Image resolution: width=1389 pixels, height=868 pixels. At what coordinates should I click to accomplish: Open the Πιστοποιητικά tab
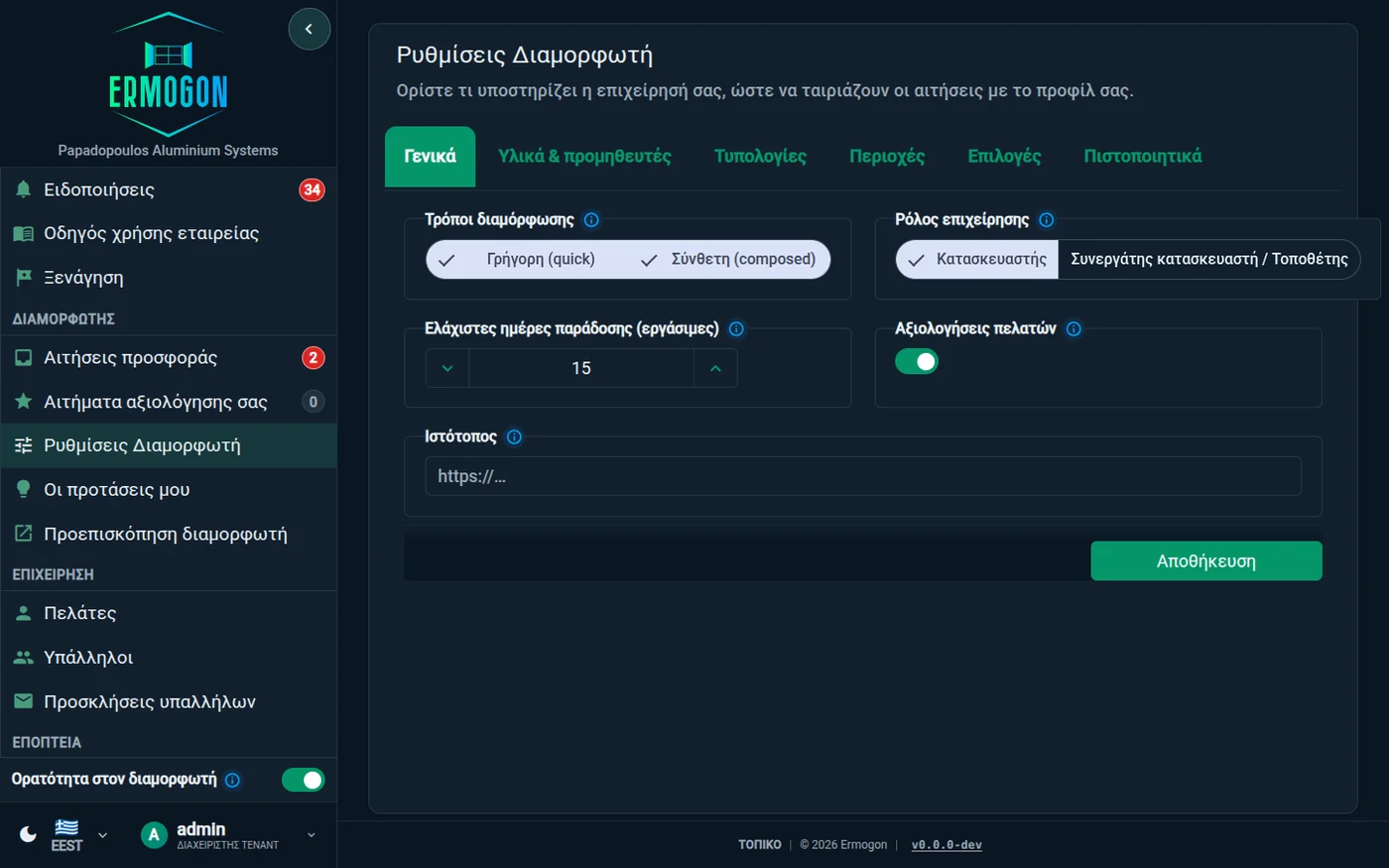click(x=1142, y=157)
